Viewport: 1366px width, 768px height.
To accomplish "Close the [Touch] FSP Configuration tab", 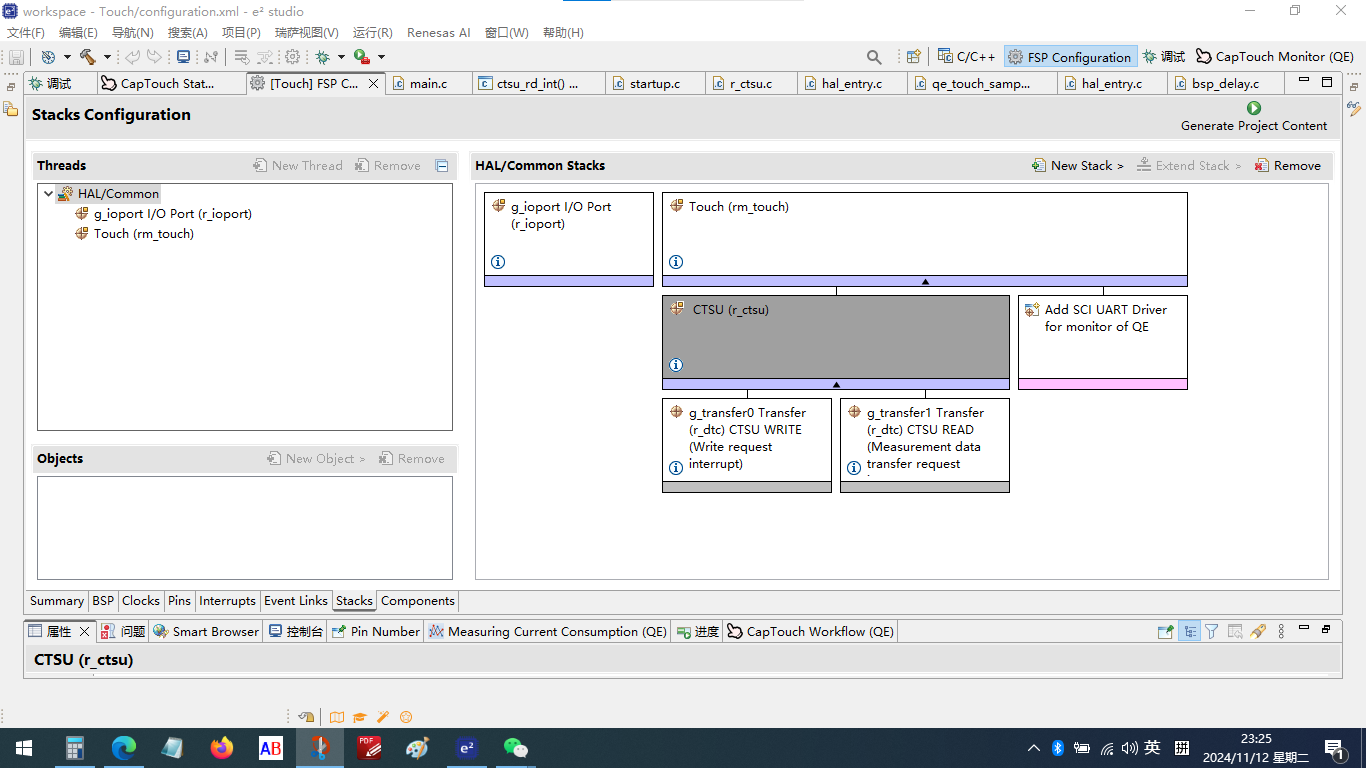I will pyautogui.click(x=374, y=84).
